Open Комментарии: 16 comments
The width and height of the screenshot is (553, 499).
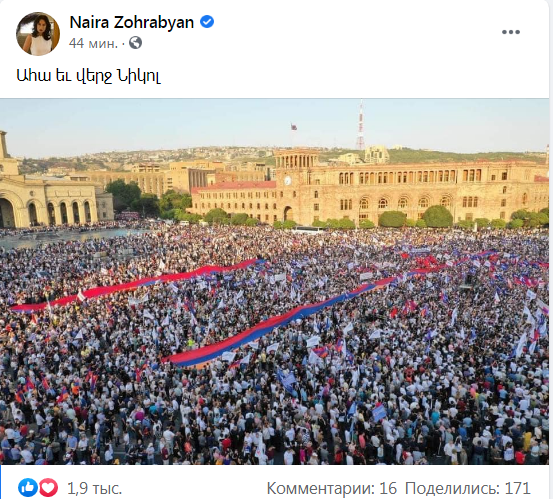pyautogui.click(x=332, y=488)
